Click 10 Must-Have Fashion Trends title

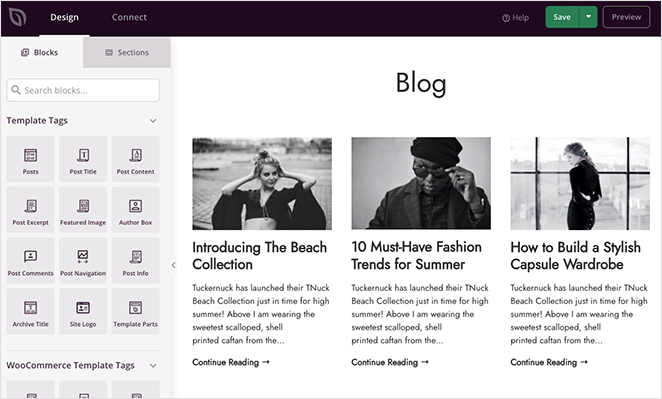click(416, 255)
